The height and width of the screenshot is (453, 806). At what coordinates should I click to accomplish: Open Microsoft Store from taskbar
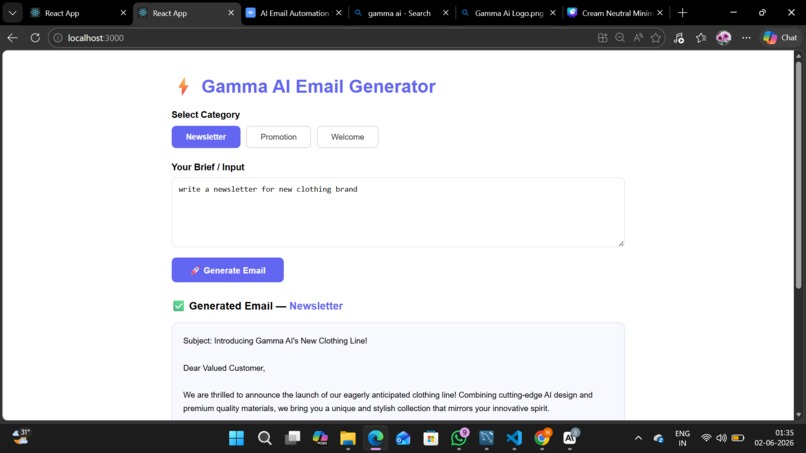click(431, 438)
